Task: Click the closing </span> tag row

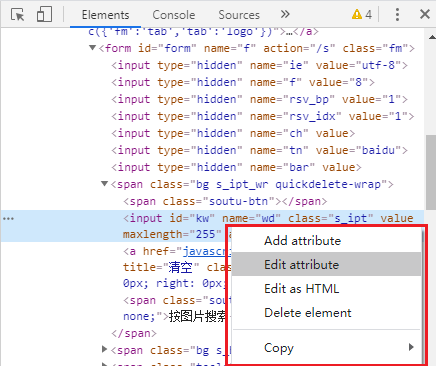Action: click(134, 333)
